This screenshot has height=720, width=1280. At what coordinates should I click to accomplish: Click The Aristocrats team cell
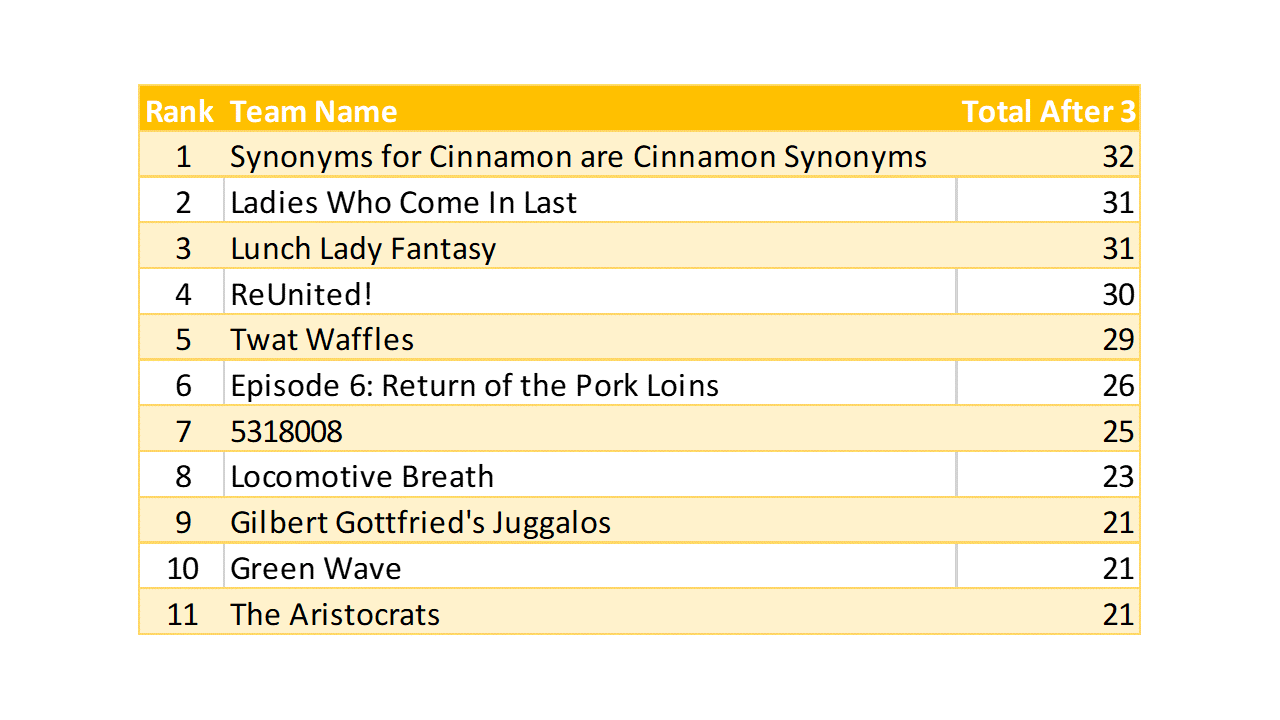coord(335,614)
